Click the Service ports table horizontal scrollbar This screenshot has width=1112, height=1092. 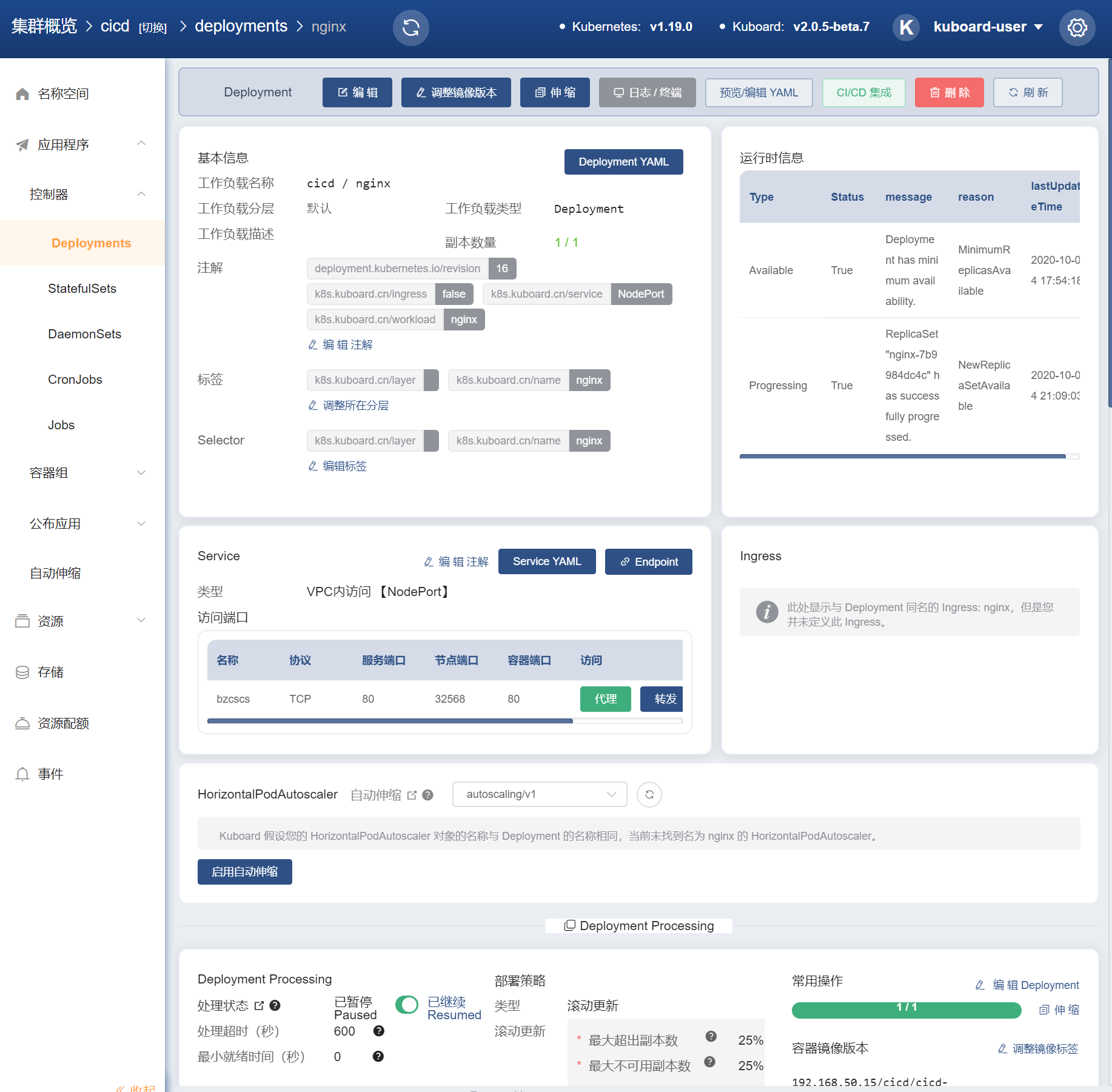coord(390,721)
